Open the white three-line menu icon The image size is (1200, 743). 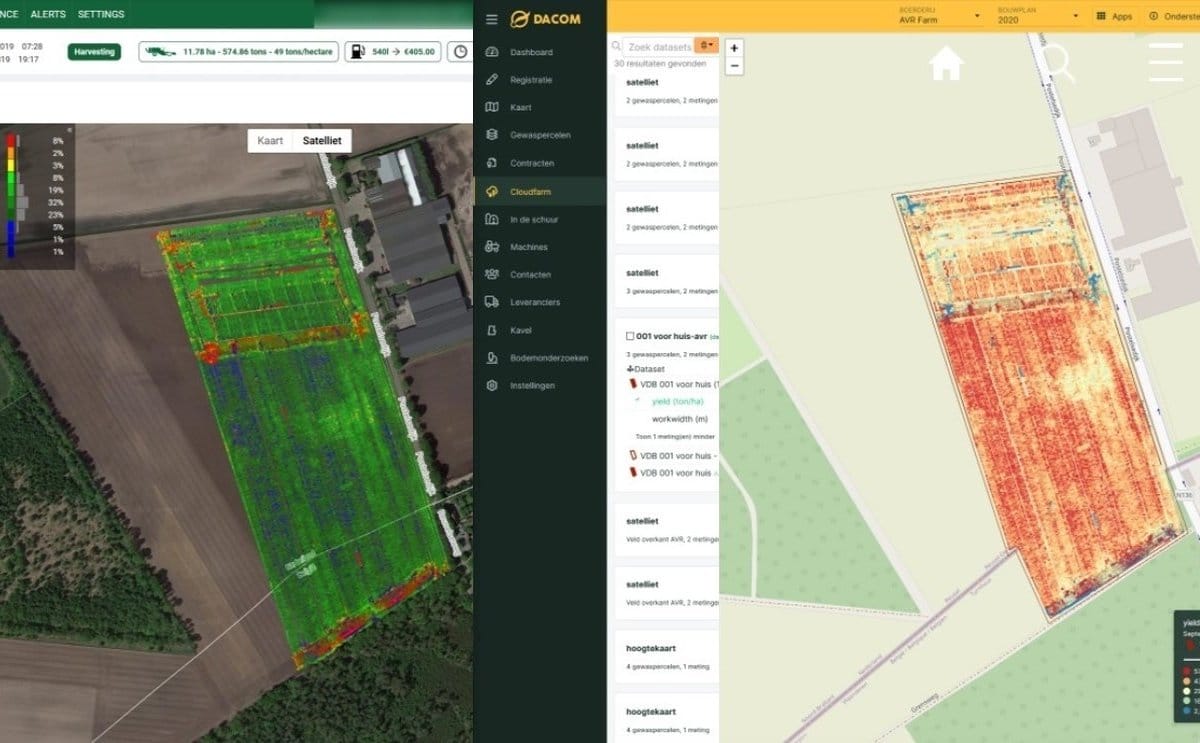pyautogui.click(x=1166, y=62)
